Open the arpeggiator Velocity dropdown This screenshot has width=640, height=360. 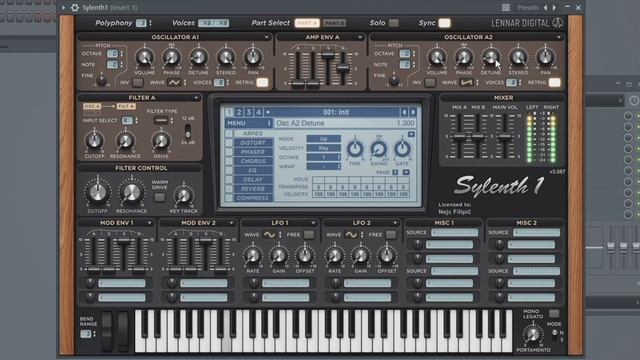coord(323,148)
